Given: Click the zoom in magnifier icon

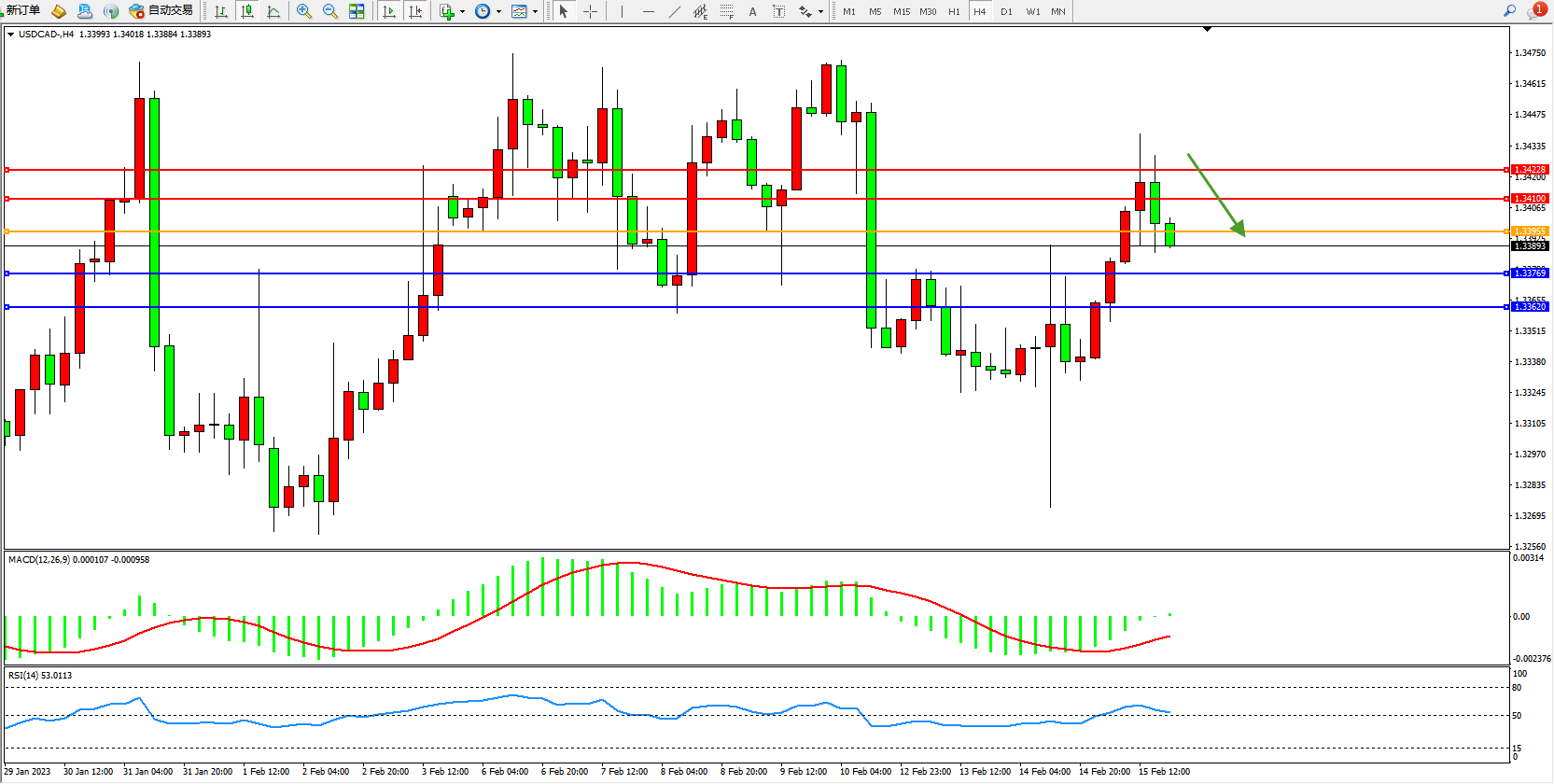Looking at the screenshot, I should 303,11.
